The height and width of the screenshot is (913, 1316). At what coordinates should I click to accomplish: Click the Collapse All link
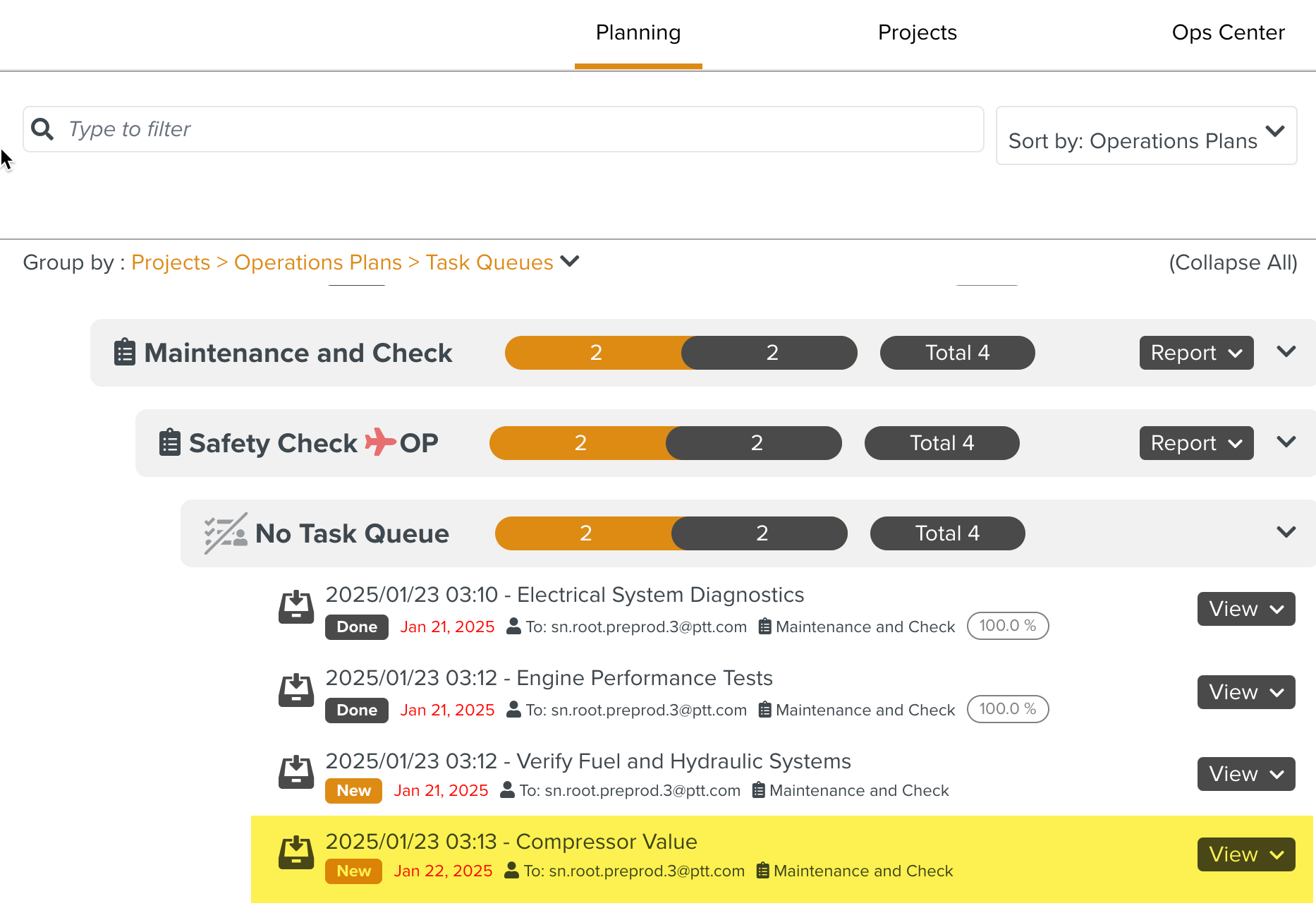click(1233, 262)
